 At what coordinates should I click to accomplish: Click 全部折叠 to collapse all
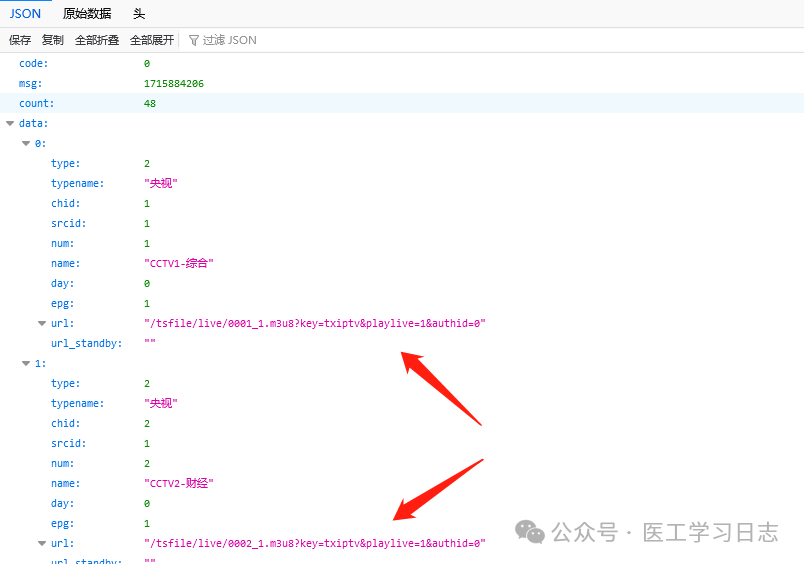[x=97, y=40]
